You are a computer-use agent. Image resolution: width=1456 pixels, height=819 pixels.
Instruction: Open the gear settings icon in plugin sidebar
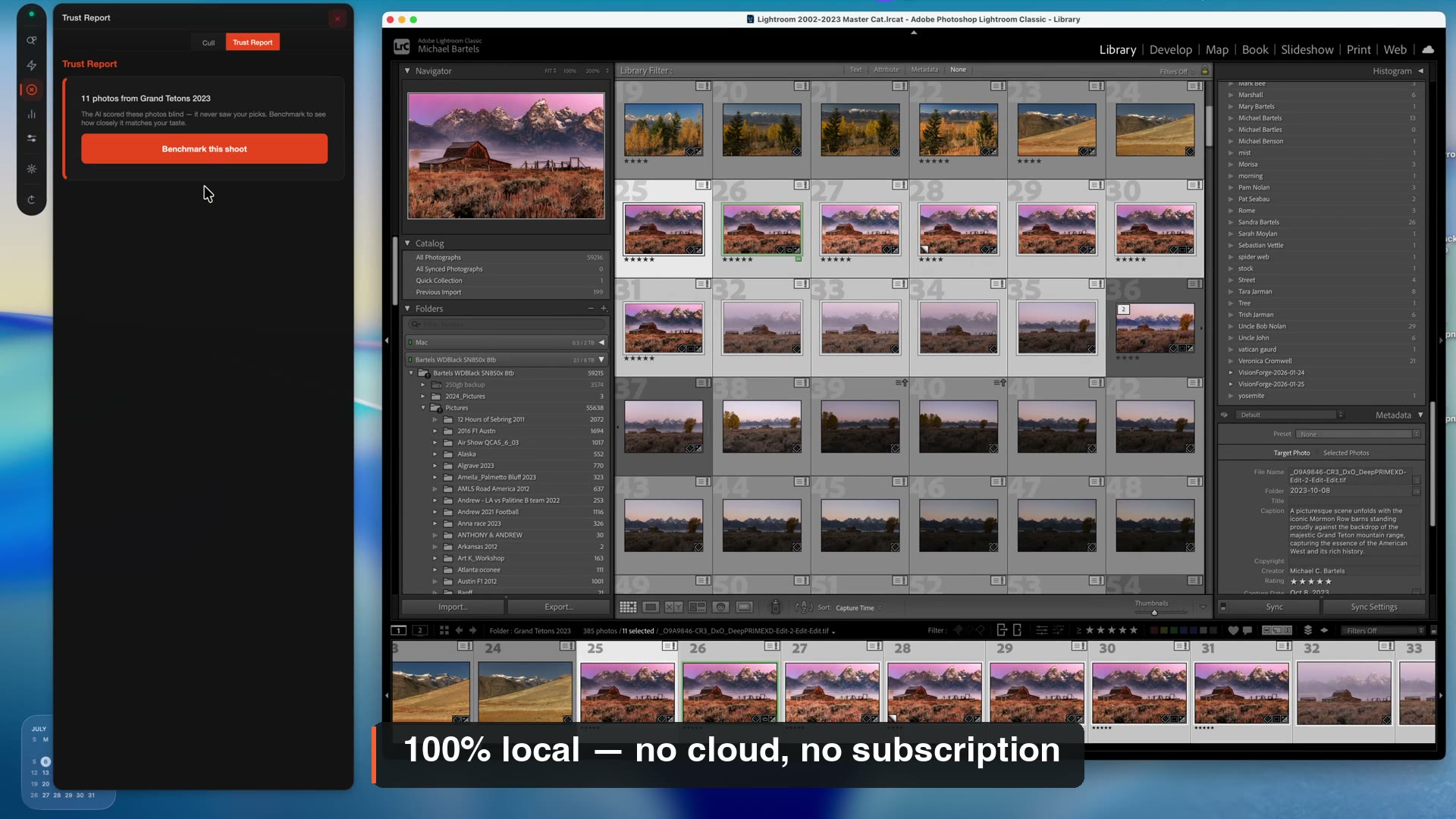31,169
